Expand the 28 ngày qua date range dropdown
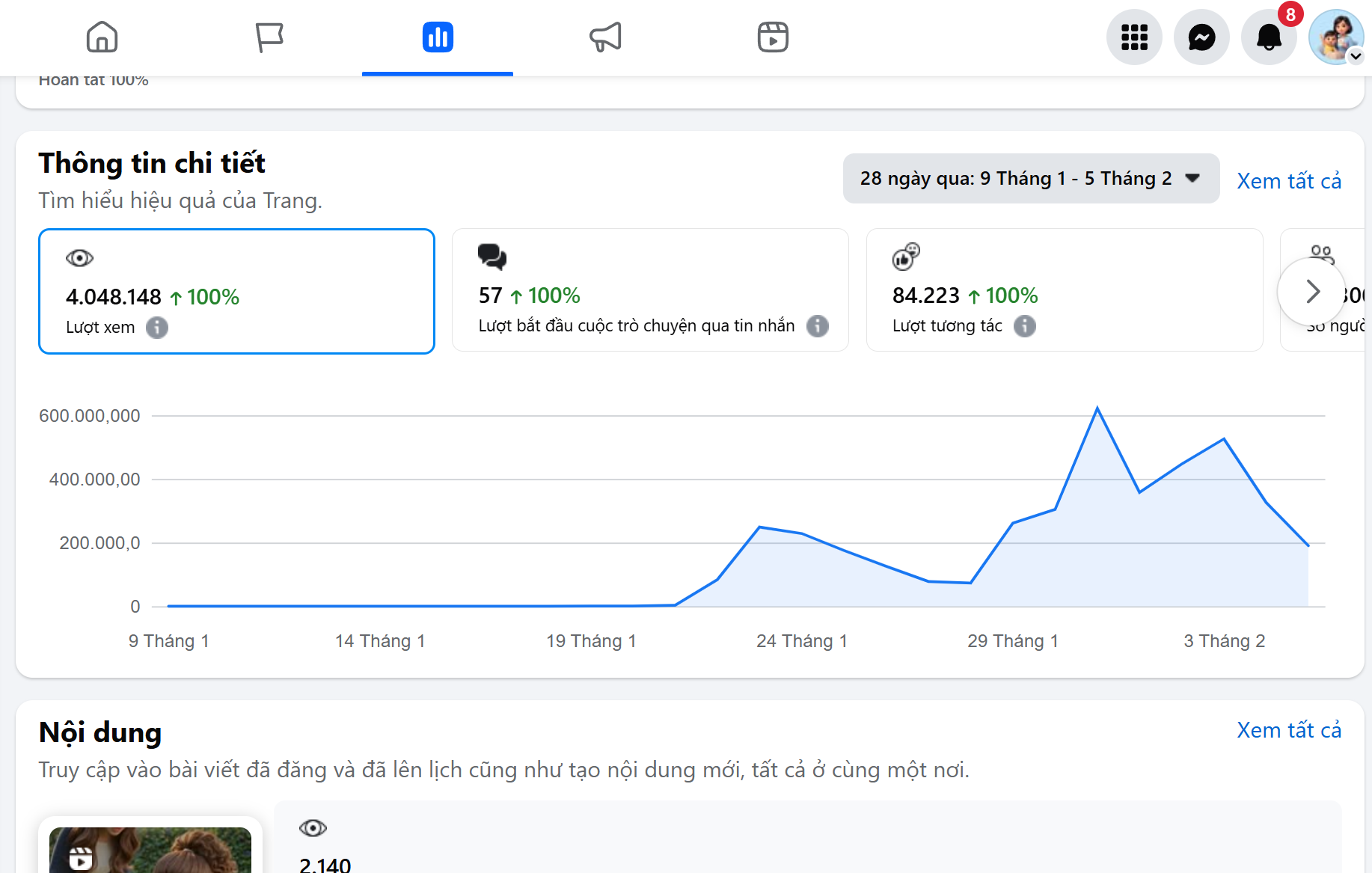The width and height of the screenshot is (1372, 873). pyautogui.click(x=1030, y=179)
